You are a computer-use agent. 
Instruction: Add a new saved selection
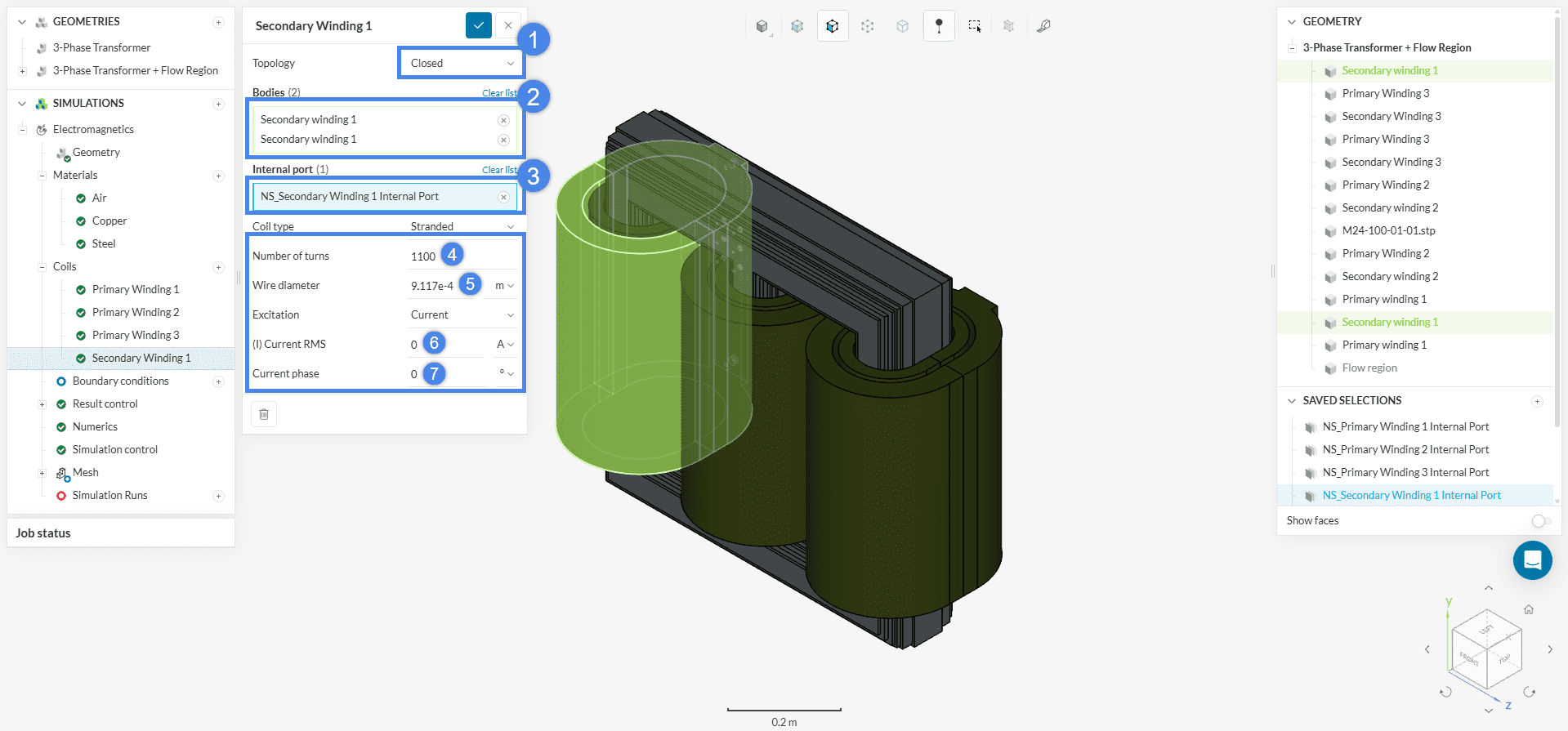pyautogui.click(x=1537, y=401)
